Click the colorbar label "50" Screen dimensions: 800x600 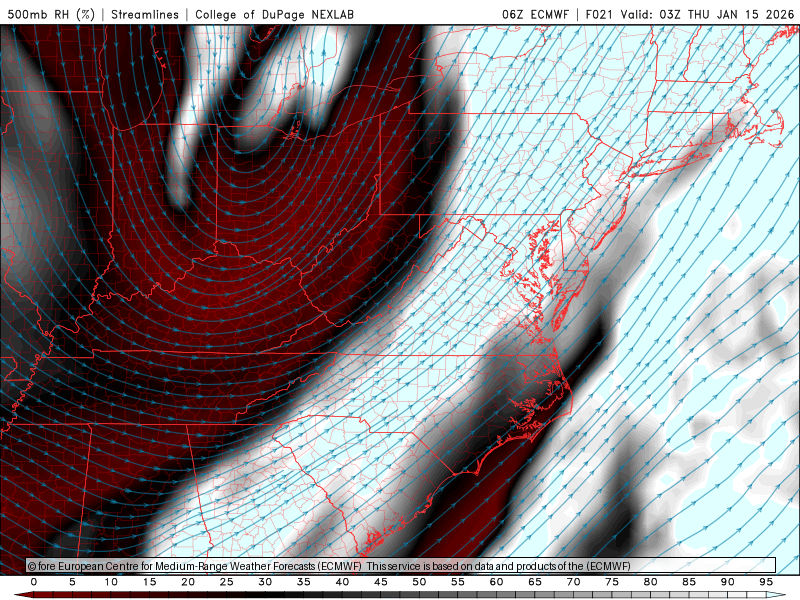(x=419, y=582)
